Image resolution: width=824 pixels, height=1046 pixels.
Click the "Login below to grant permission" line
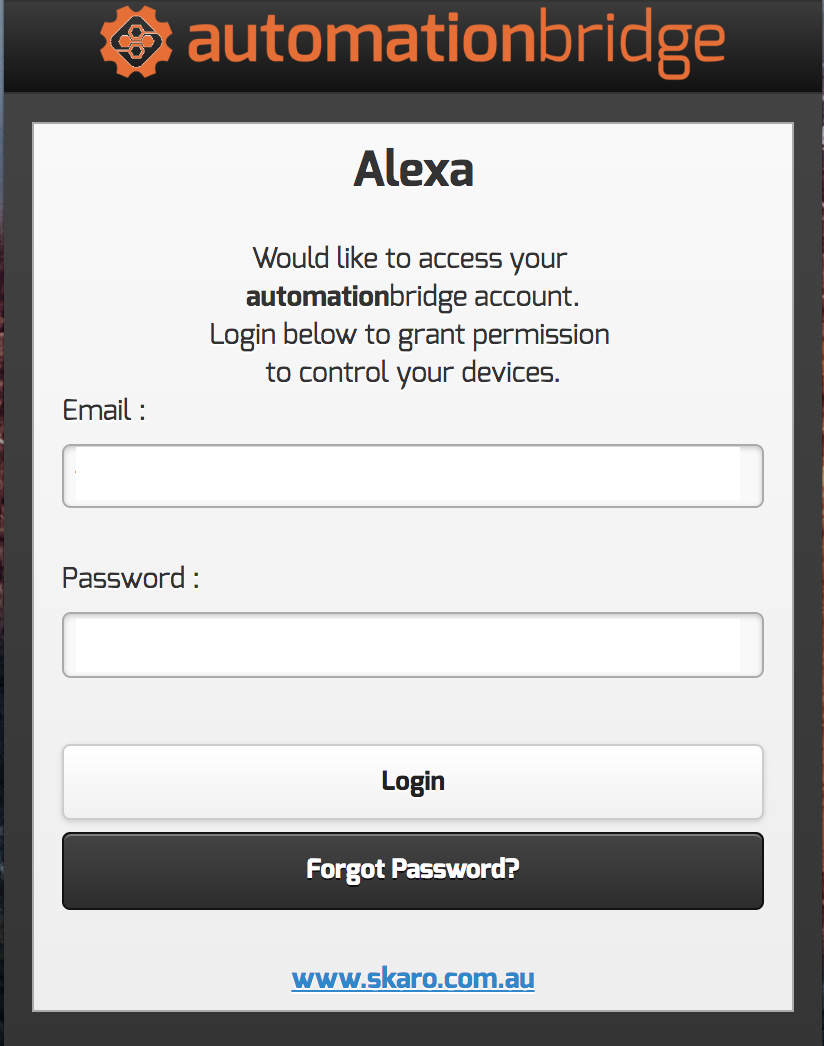410,334
